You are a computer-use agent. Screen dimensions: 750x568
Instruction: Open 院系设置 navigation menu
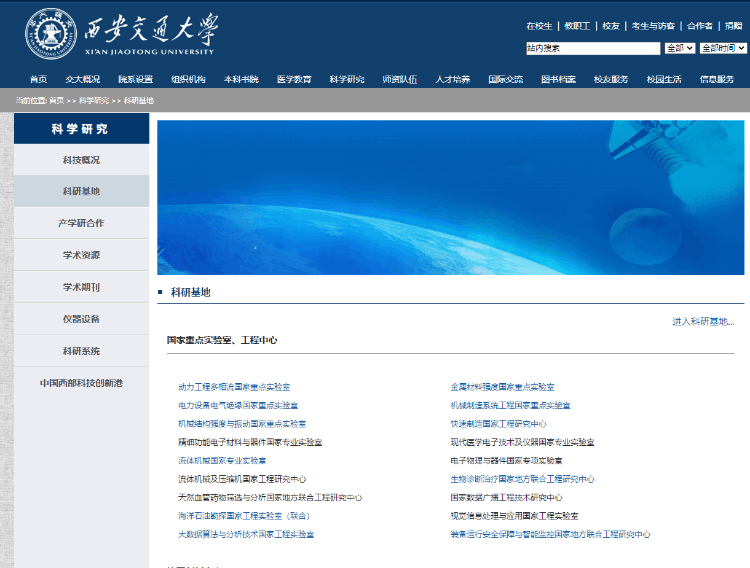point(135,79)
